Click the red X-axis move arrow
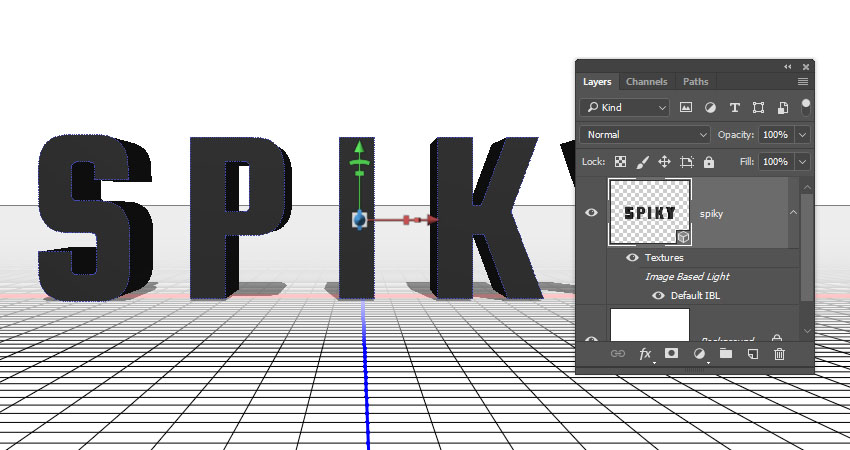Image resolution: width=850 pixels, height=450 pixels. coord(432,220)
